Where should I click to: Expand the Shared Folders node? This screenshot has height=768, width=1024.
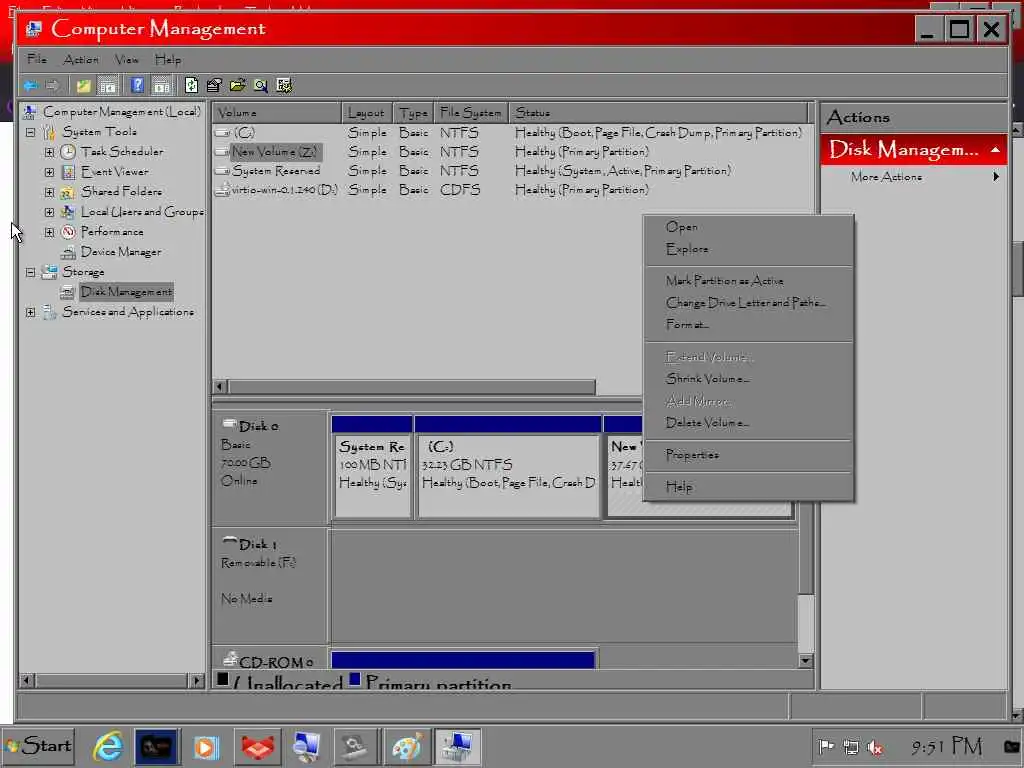[49, 192]
